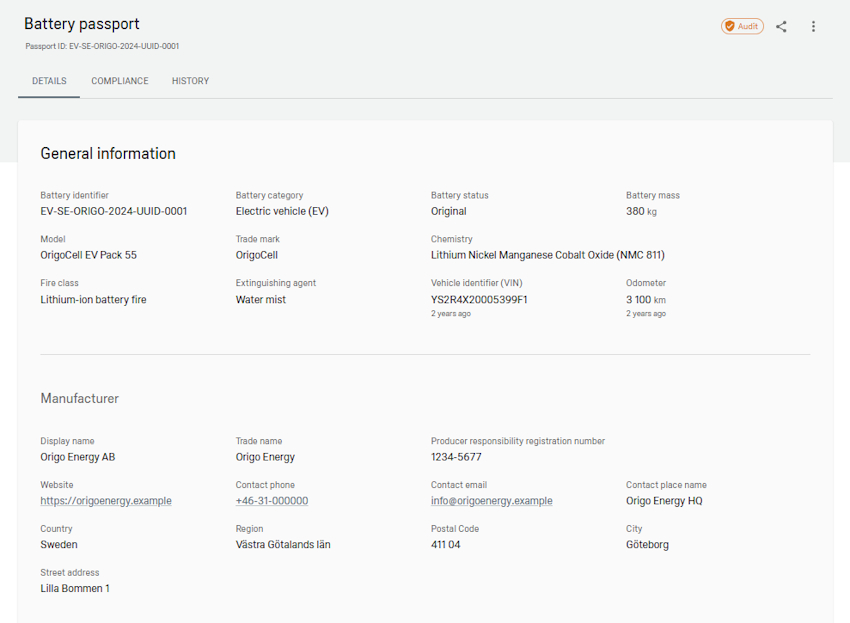Screen dimensions: 850x623
Task: Click the Manufacturer section heading
Action: tap(79, 398)
